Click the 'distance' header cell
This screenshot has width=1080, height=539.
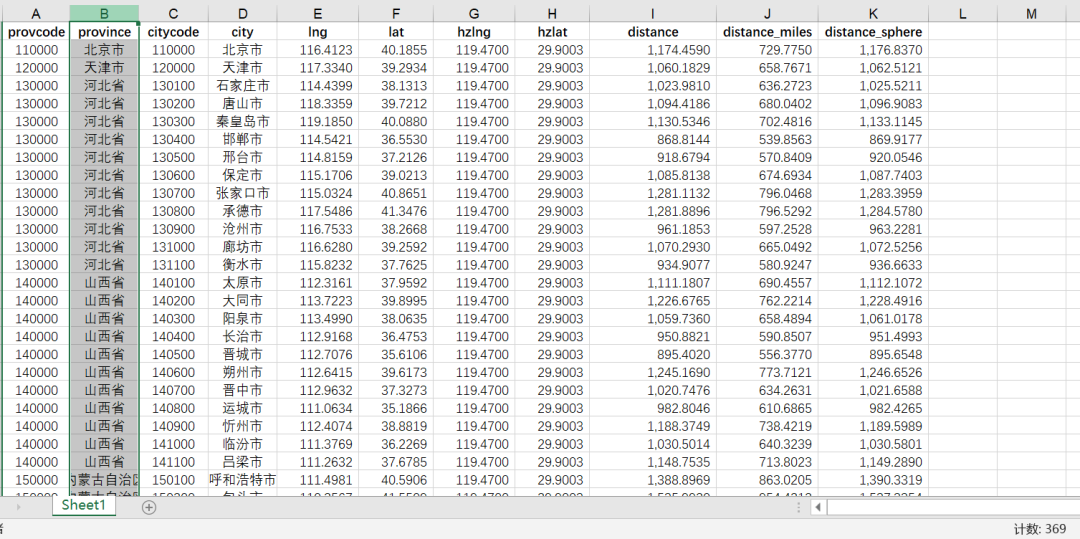coord(652,32)
